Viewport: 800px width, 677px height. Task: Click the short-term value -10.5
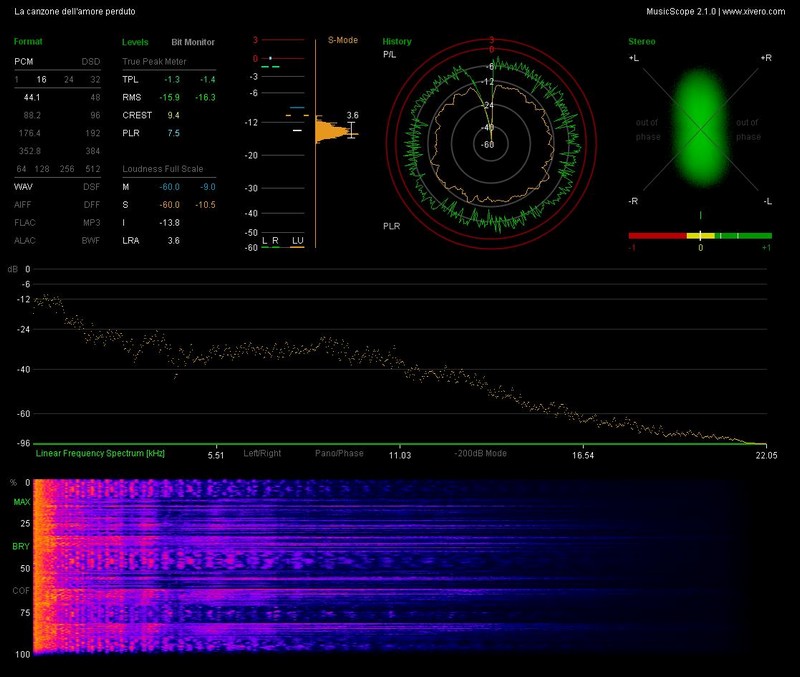[205, 205]
